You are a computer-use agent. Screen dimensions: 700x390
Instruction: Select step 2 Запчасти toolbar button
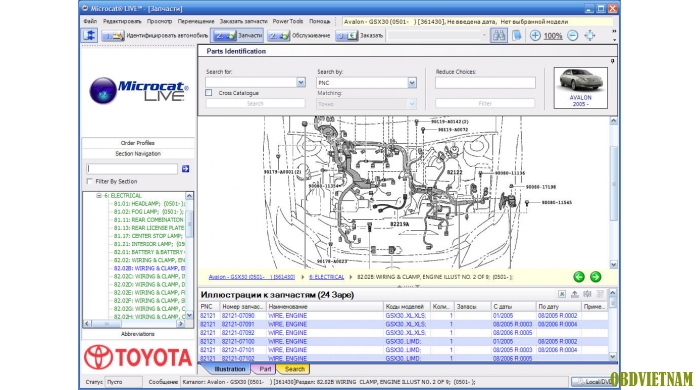pos(237,36)
